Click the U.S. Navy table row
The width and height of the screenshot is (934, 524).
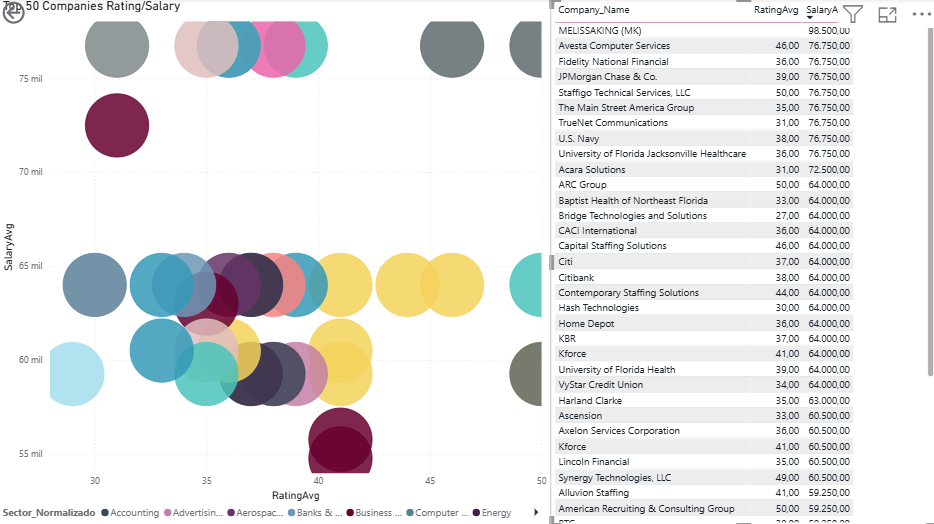click(x=580, y=138)
